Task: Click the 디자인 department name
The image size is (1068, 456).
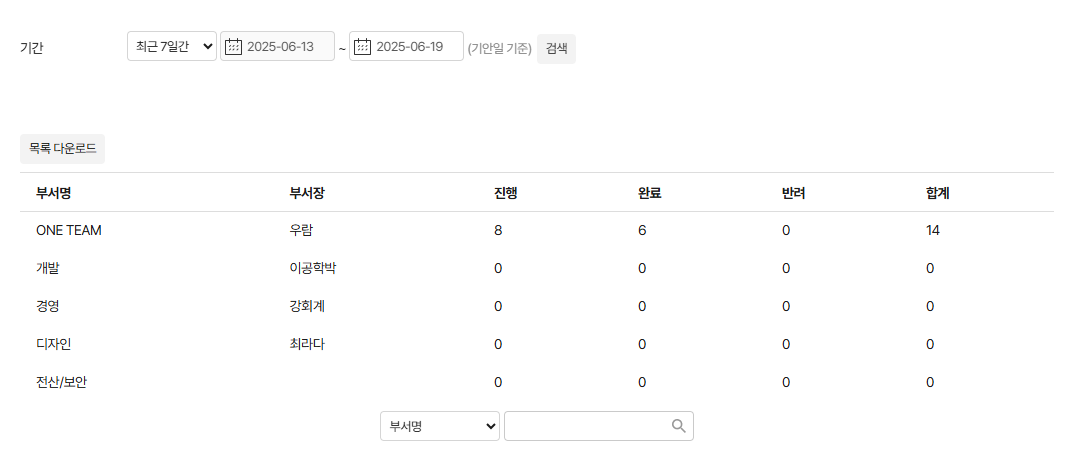Action: pyautogui.click(x=54, y=344)
